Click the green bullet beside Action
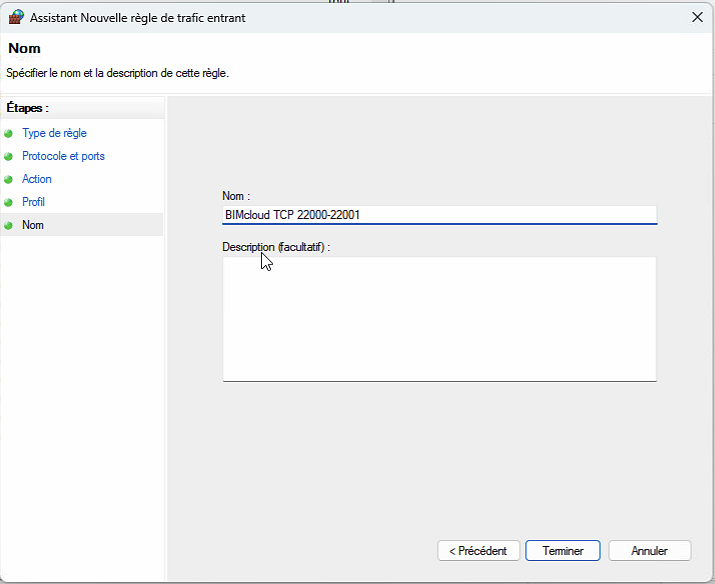This screenshot has width=715, height=584. click(8, 179)
